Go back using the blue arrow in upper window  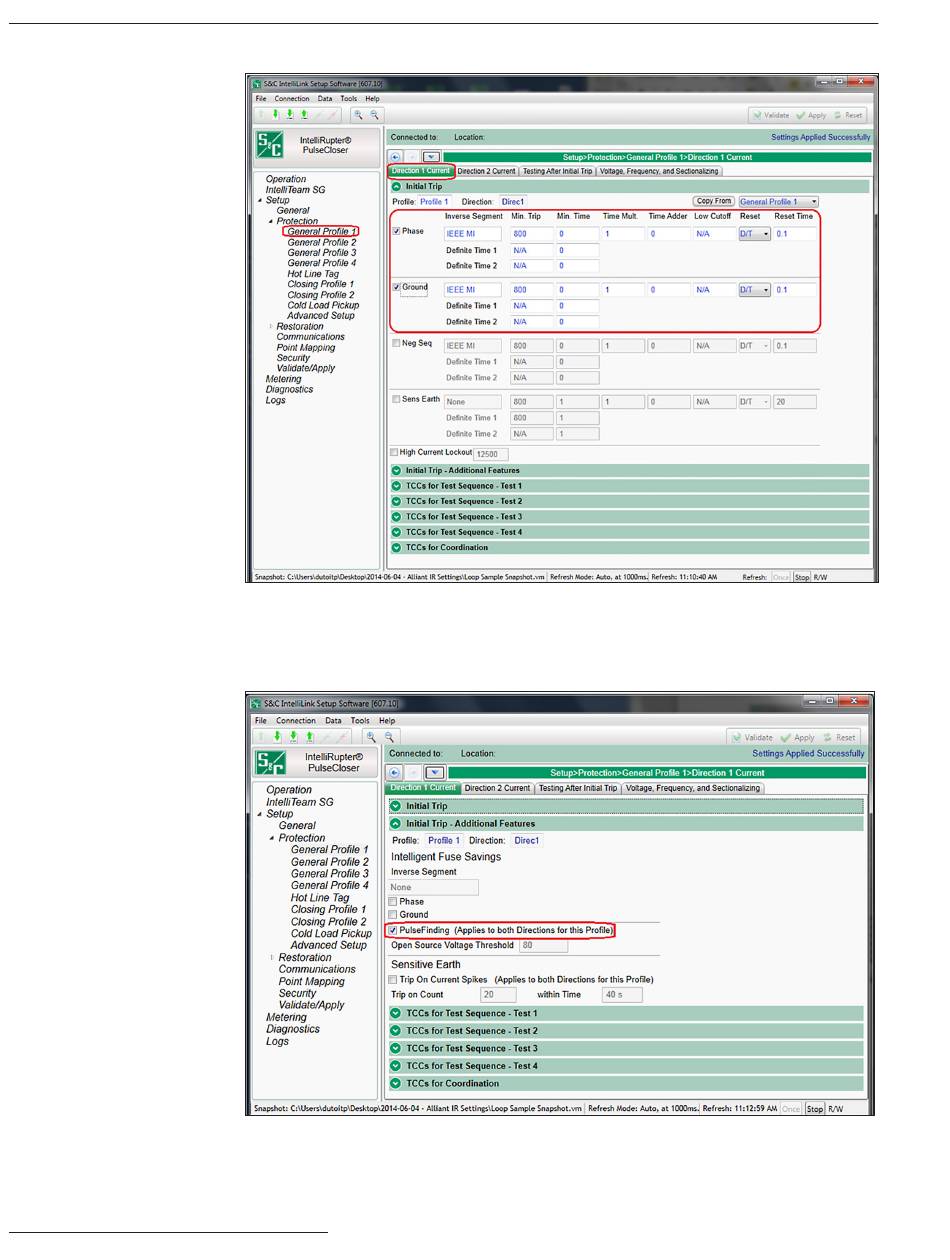(x=395, y=157)
